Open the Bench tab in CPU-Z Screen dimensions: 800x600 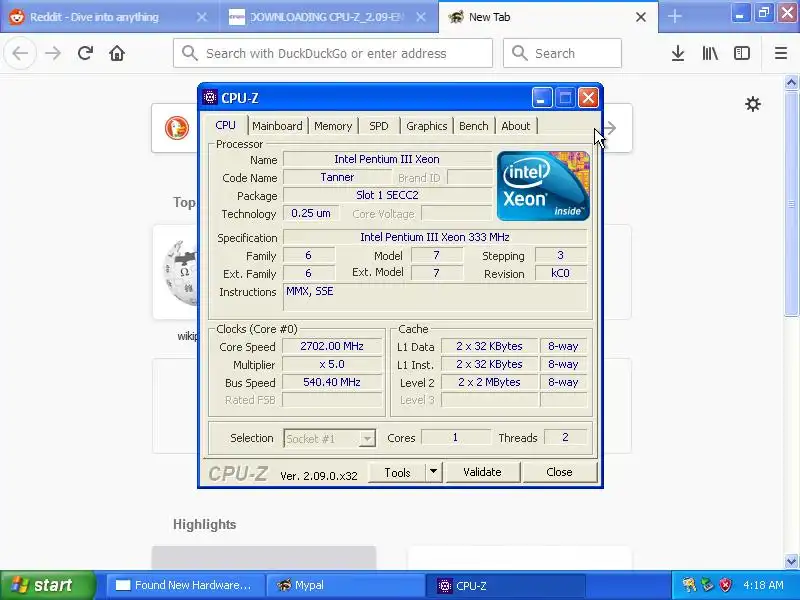click(473, 126)
